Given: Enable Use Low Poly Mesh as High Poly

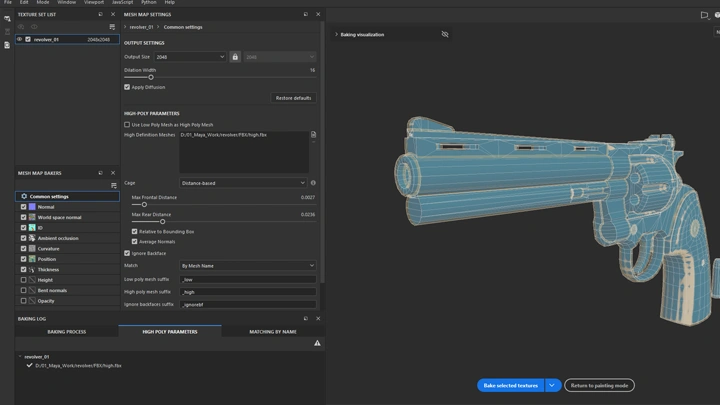Looking at the screenshot, I should [x=127, y=124].
